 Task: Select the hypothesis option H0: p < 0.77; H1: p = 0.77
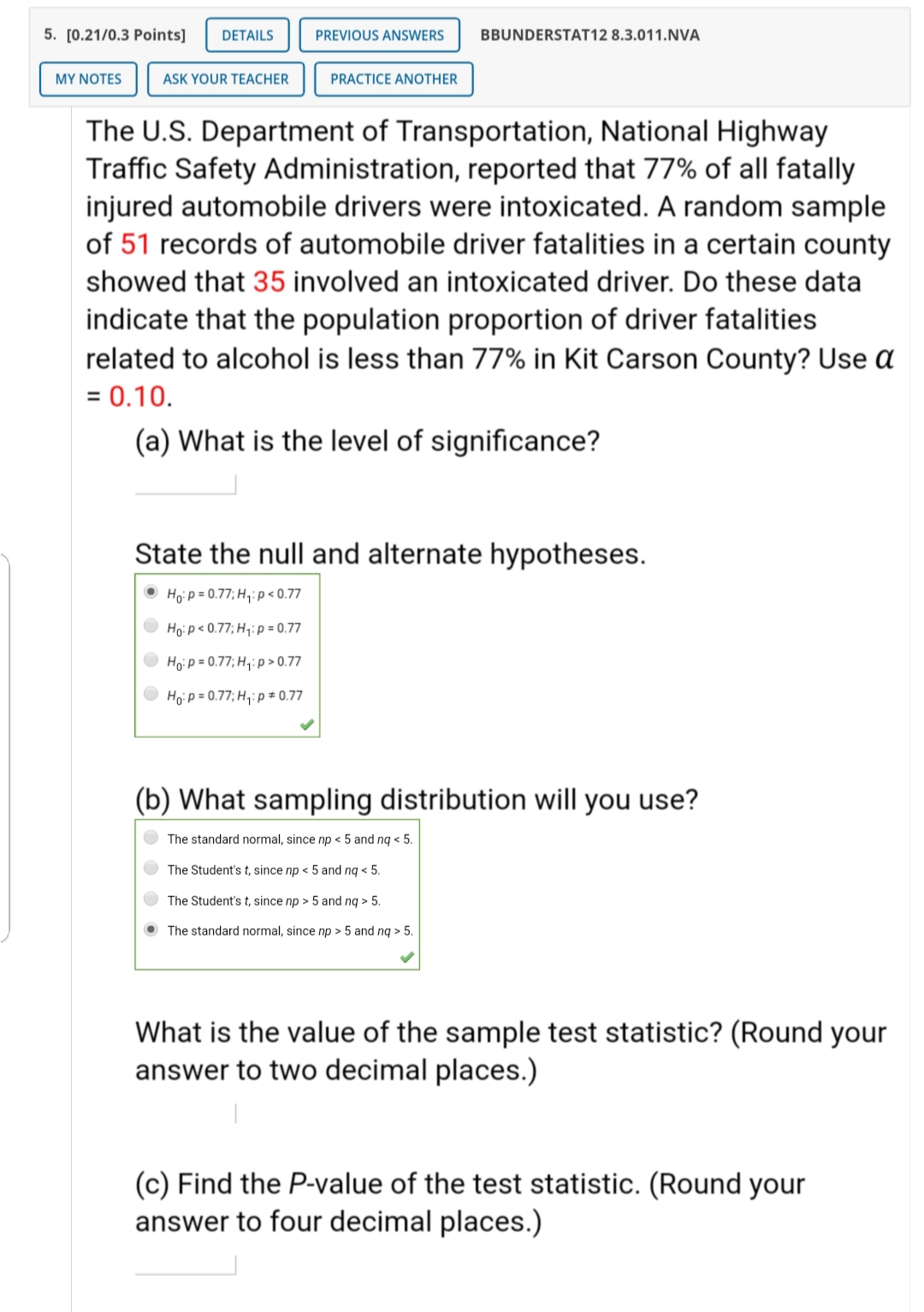coord(151,627)
